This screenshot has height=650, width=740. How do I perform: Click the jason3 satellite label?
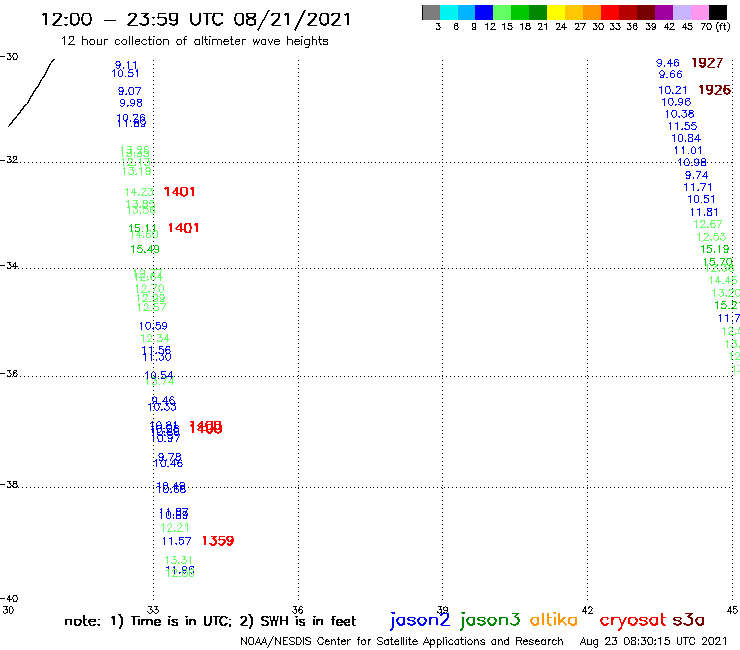490,621
